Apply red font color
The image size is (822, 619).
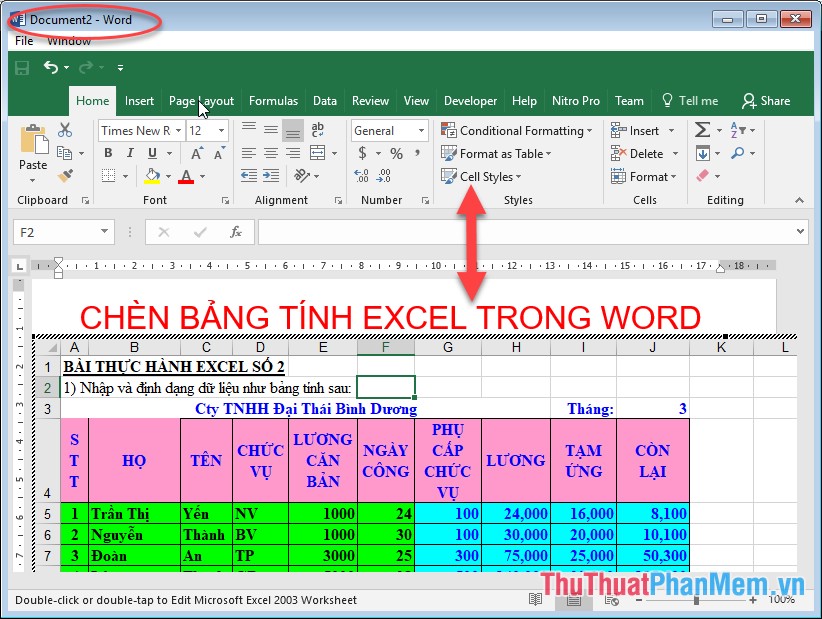tap(186, 176)
